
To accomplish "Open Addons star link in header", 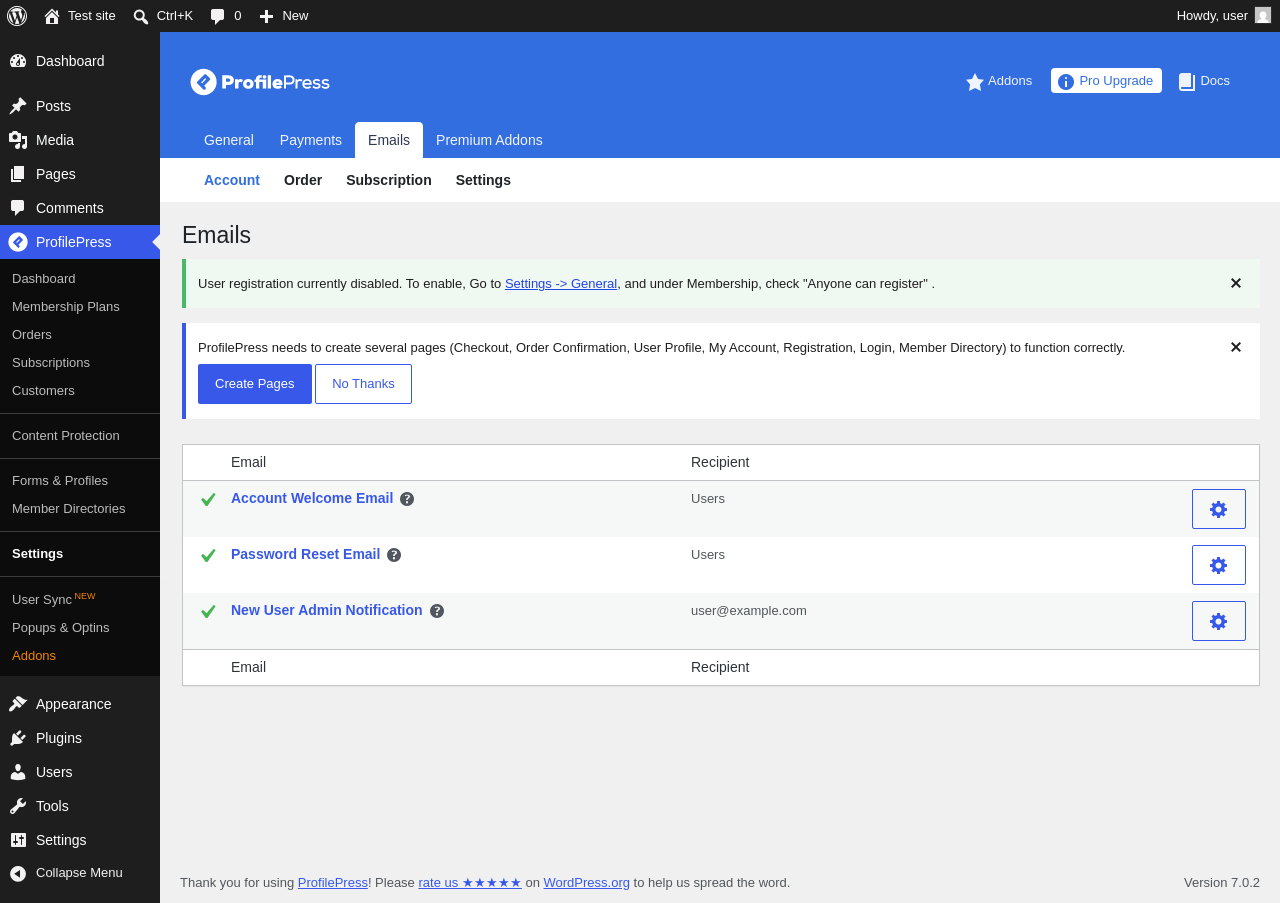I will click(999, 81).
